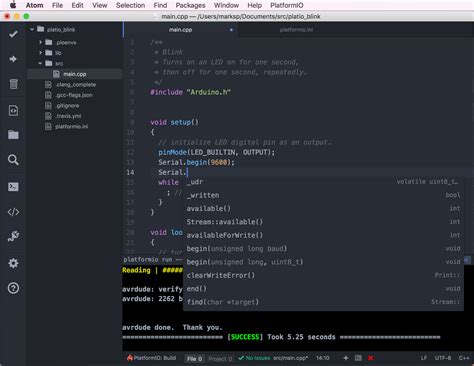The width and height of the screenshot is (474, 366).
Task: Click src/main.cpp path in status bar
Action: [290, 358]
